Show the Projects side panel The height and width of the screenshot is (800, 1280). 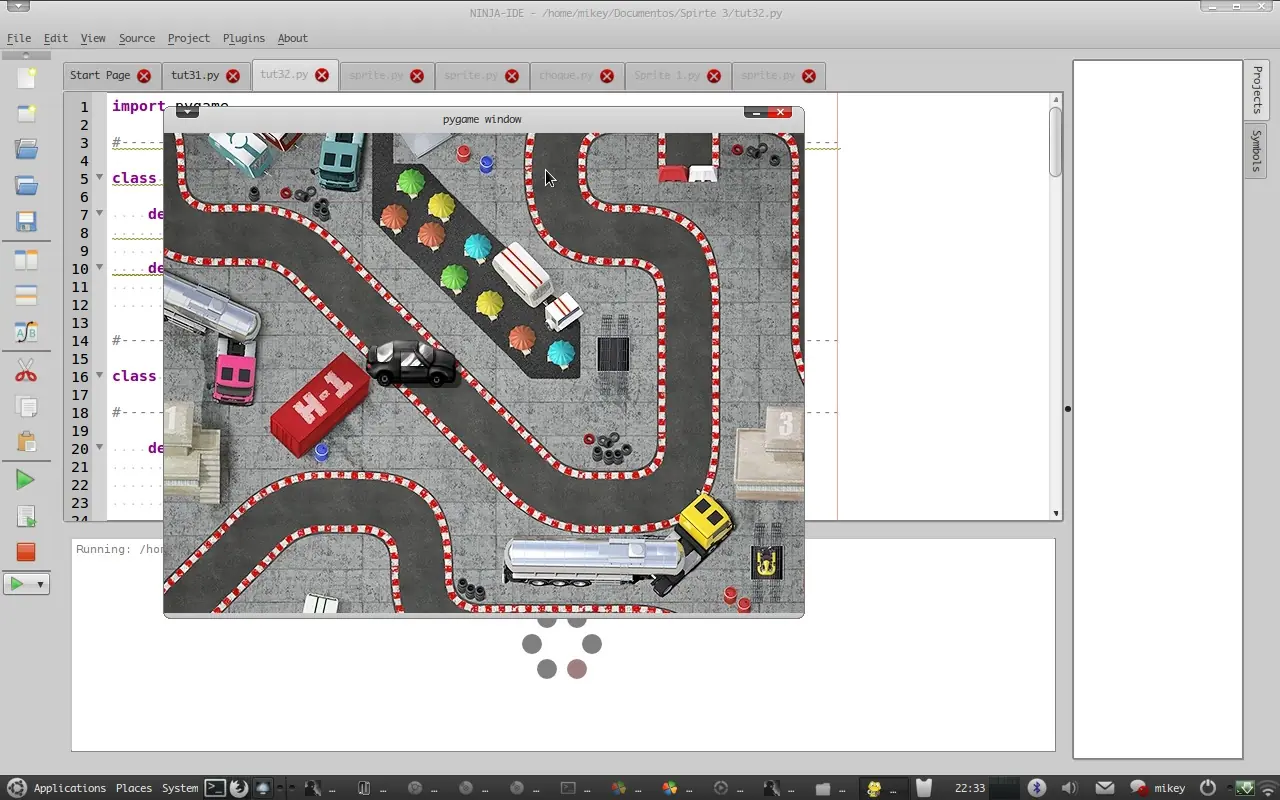1256,89
